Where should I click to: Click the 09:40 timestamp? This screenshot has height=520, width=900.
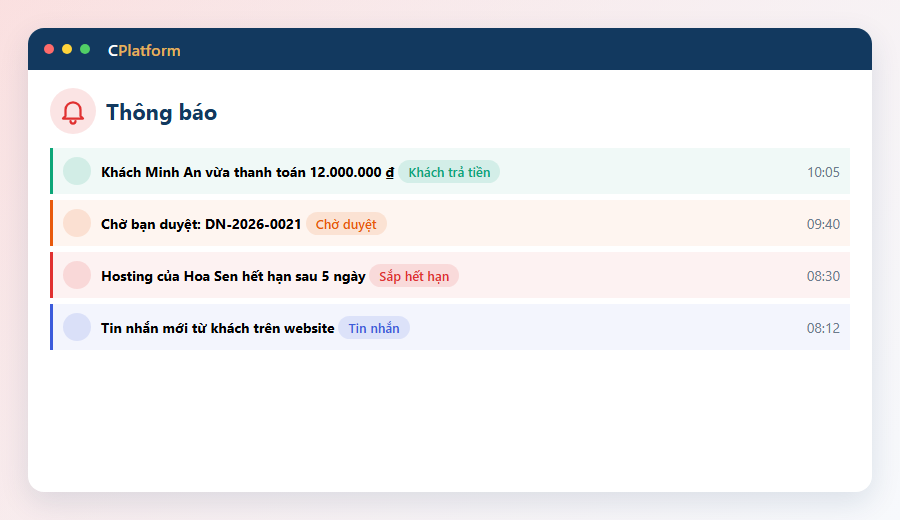pyautogui.click(x=823, y=224)
